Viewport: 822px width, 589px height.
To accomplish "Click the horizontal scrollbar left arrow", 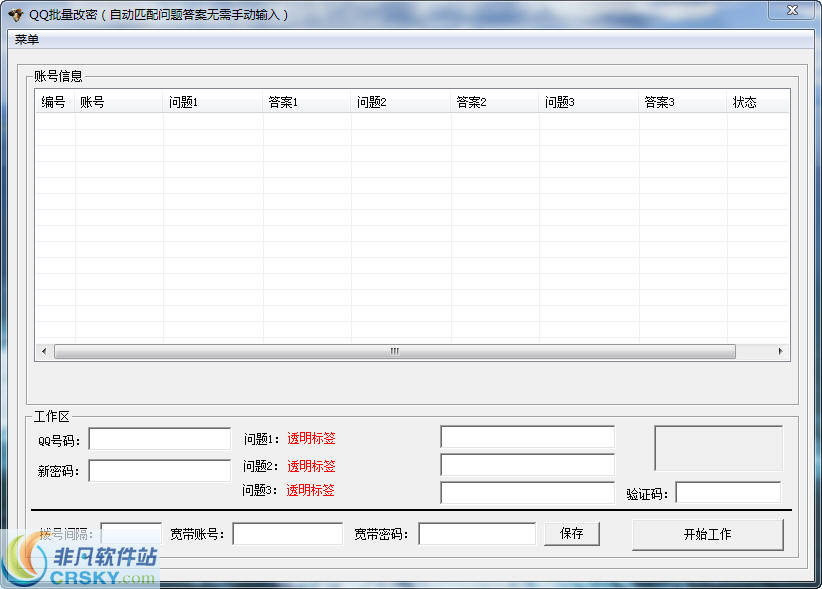I will pyautogui.click(x=44, y=351).
